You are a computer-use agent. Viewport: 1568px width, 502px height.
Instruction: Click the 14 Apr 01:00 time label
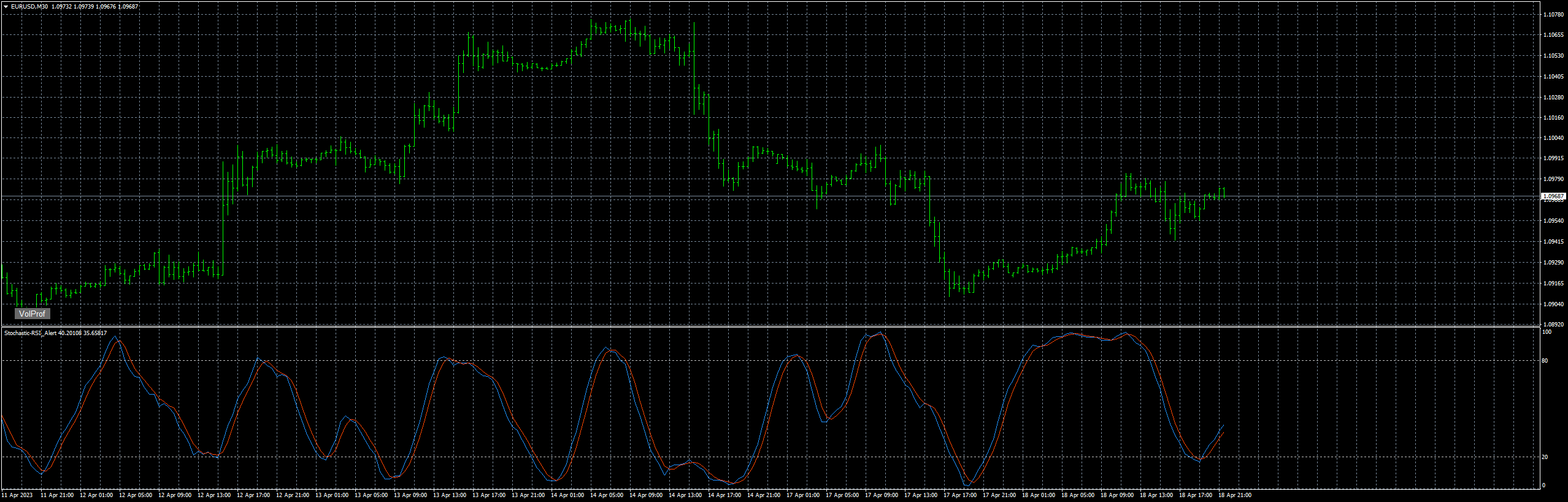tap(567, 495)
